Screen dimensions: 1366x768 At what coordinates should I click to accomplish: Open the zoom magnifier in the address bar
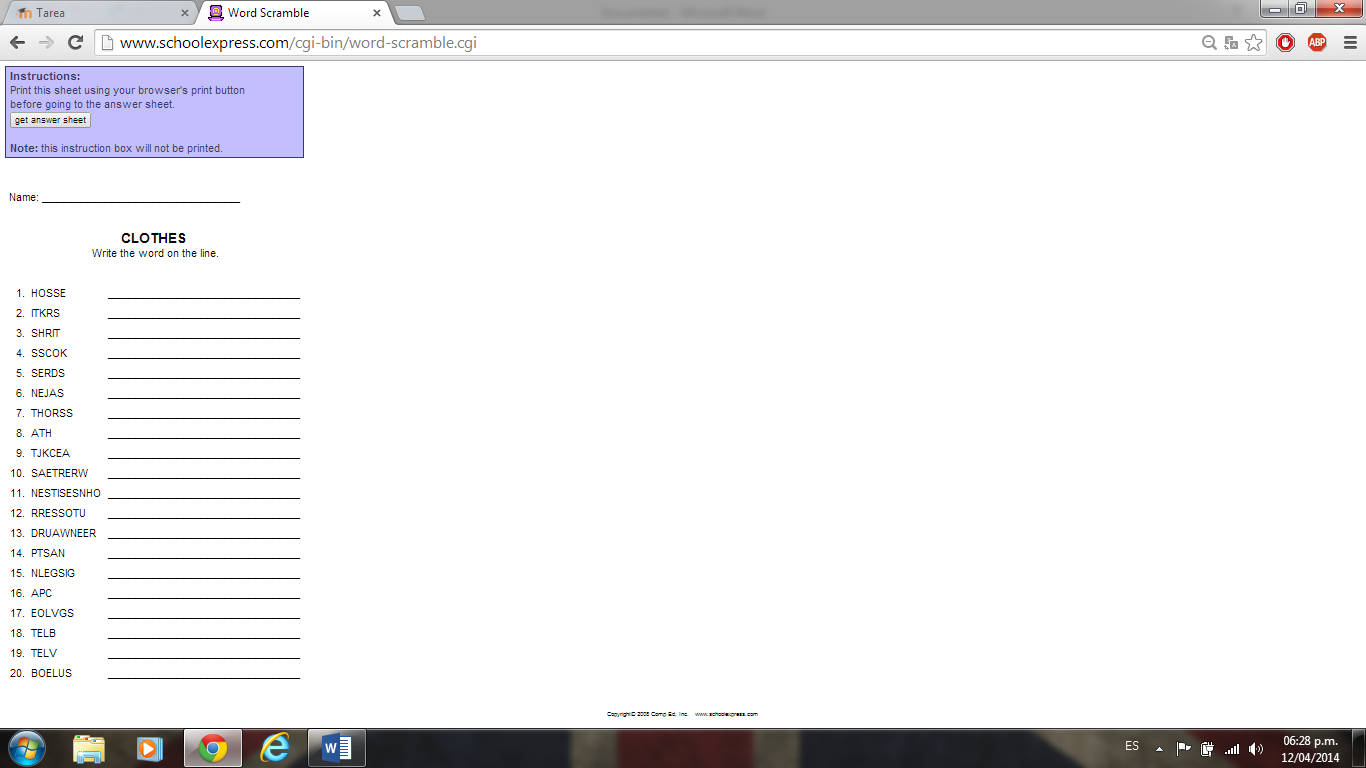[1210, 43]
